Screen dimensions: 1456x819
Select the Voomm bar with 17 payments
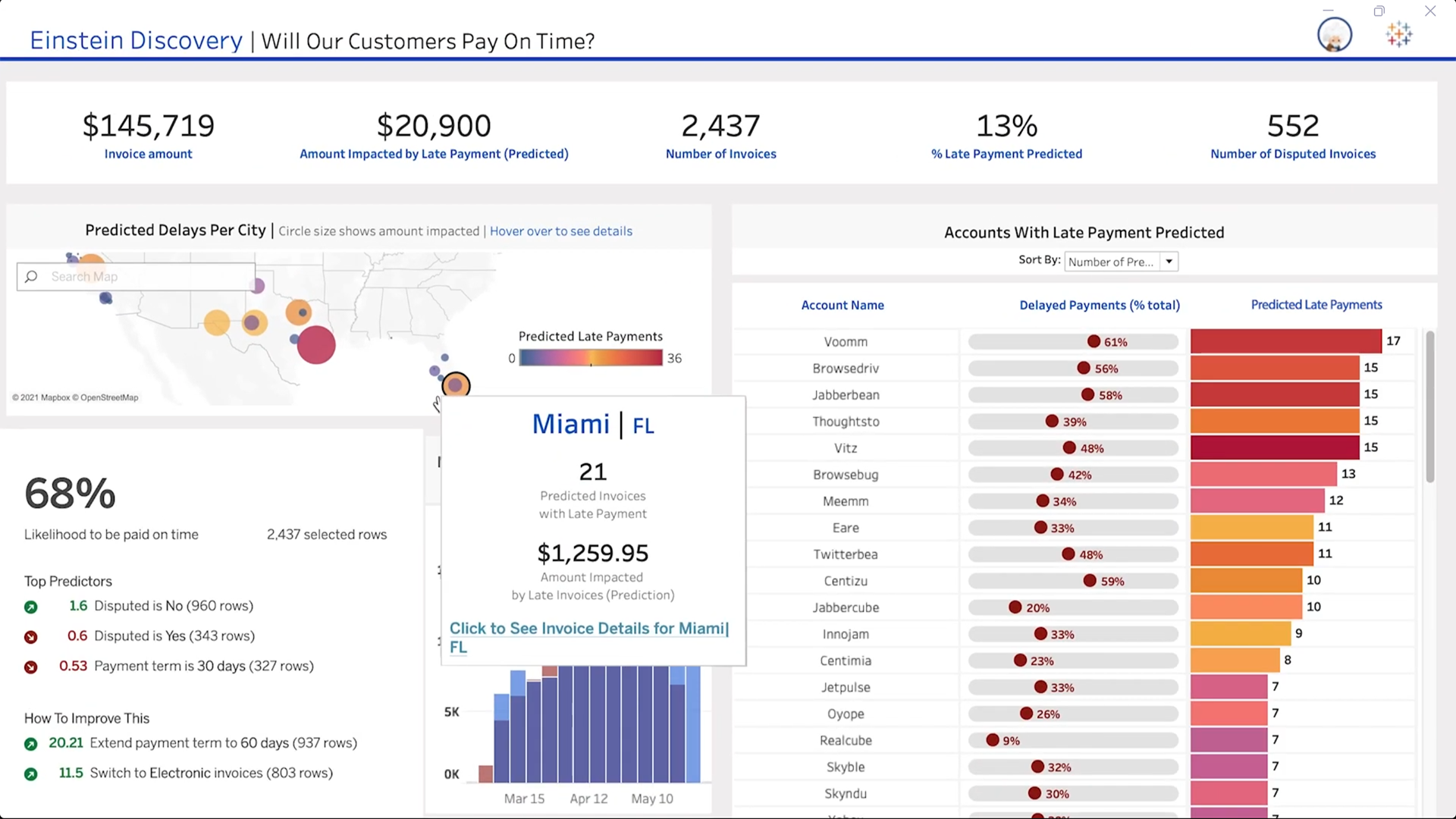(1285, 341)
